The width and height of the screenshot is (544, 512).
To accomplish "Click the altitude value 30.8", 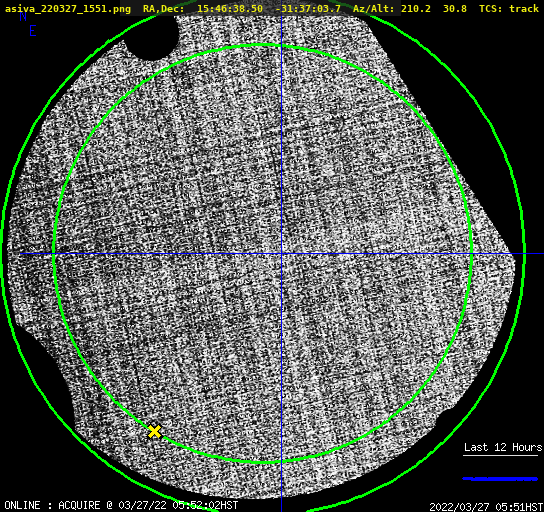I will (x=455, y=9).
